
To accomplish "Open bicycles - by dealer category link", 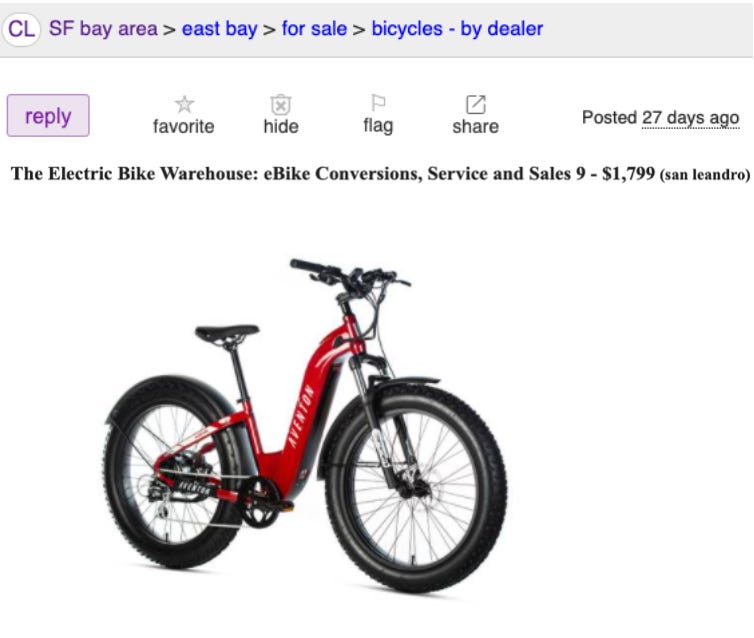I will pyautogui.click(x=457, y=29).
